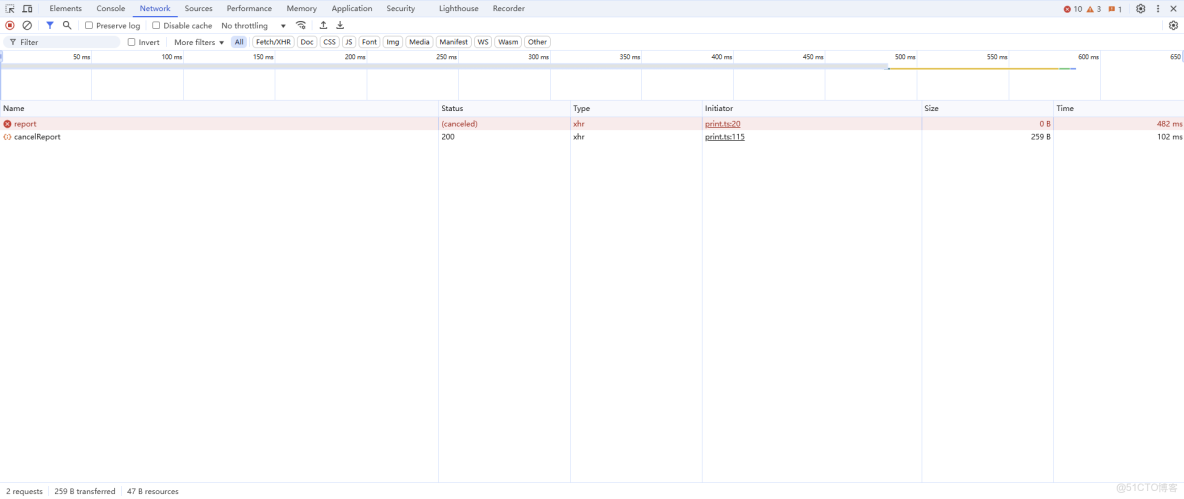This screenshot has height=499, width=1184.
Task: Open the Security tab
Action: tap(401, 9)
